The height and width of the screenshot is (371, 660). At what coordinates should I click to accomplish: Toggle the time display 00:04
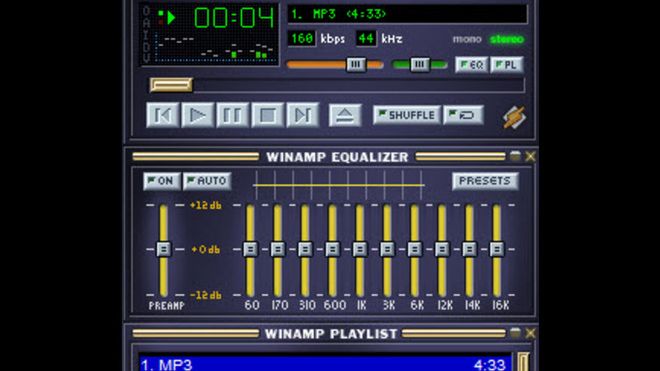(234, 18)
